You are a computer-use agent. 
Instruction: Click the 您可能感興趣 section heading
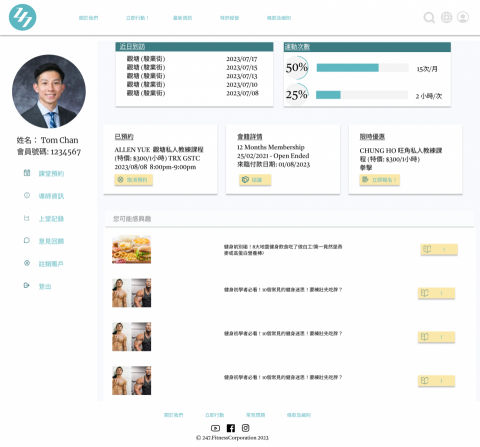(132, 219)
